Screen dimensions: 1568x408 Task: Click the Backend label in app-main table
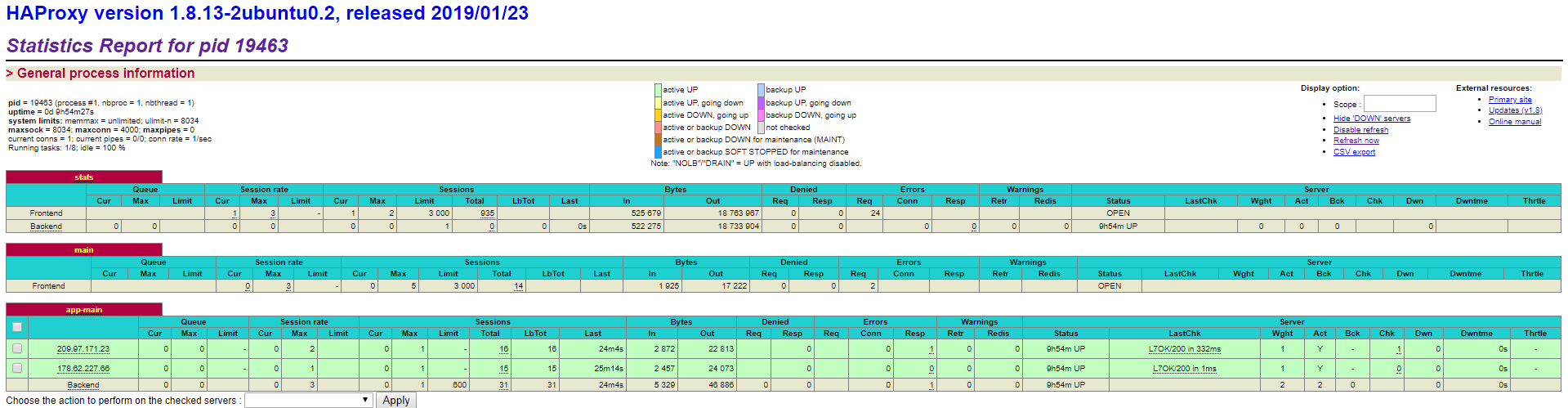click(83, 385)
